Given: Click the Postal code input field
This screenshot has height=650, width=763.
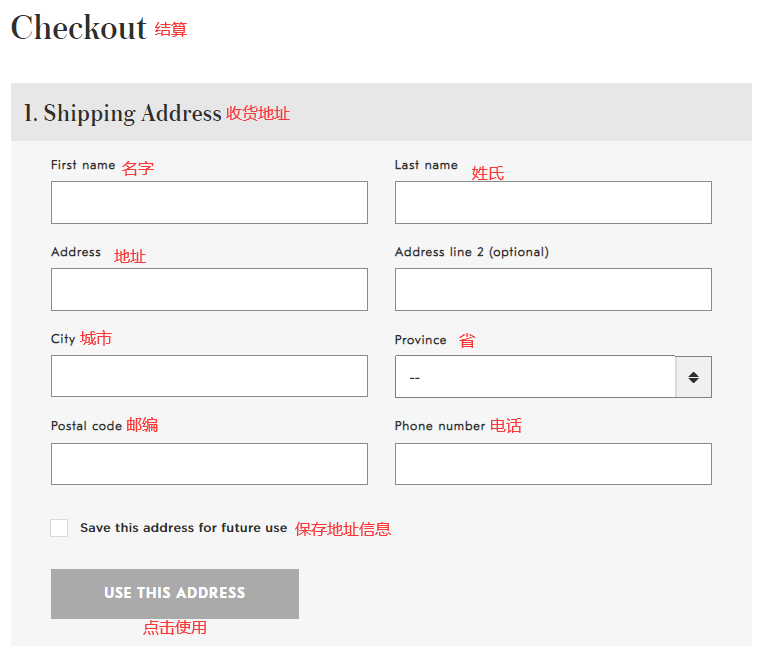Looking at the screenshot, I should [209, 464].
